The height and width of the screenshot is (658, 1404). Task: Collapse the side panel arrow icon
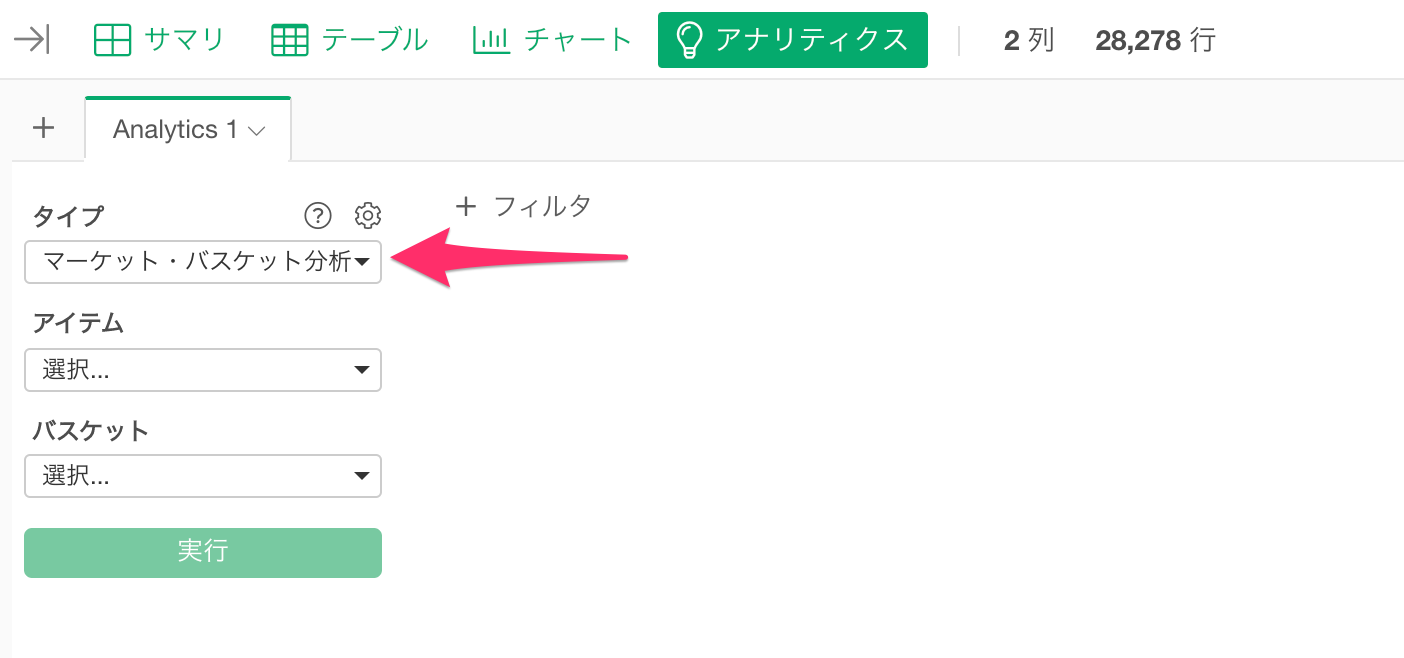33,40
